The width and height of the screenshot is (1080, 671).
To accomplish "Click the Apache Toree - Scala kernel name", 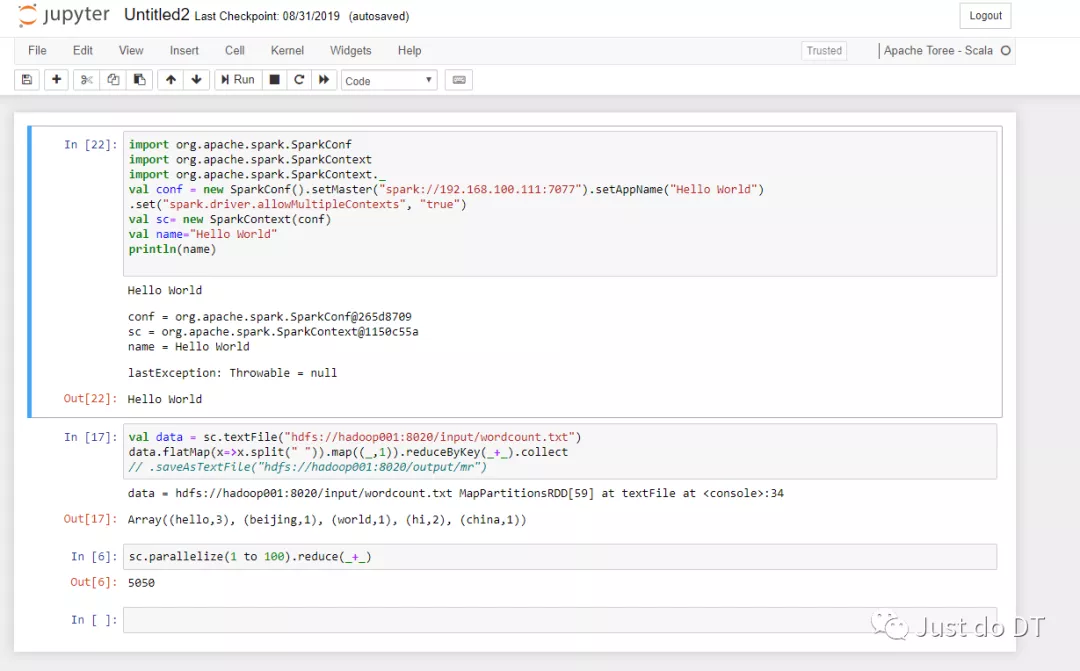I will point(938,50).
